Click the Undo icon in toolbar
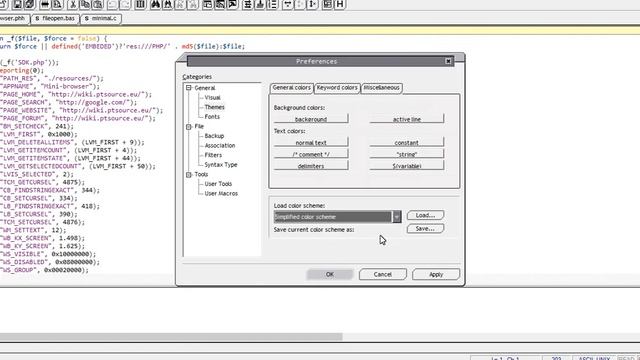This screenshot has height=360, width=640. pos(112,4)
